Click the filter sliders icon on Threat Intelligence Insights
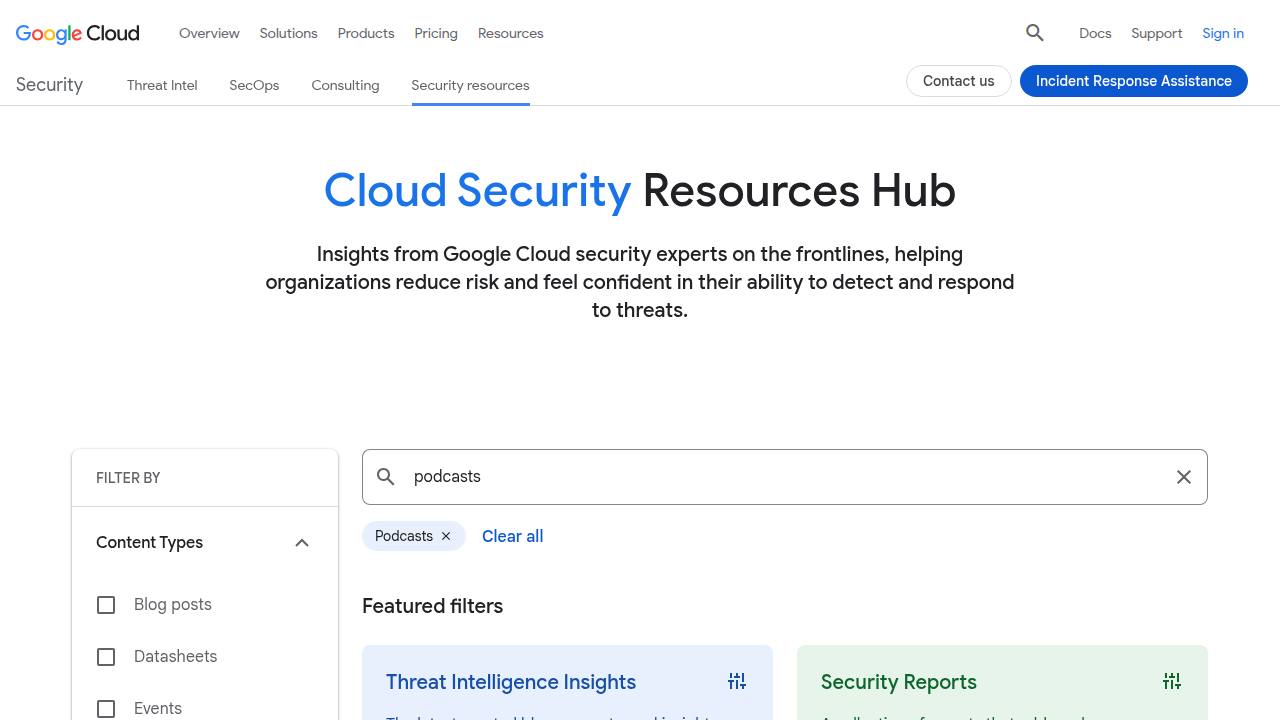This screenshot has height=720, width=1280. [737, 681]
